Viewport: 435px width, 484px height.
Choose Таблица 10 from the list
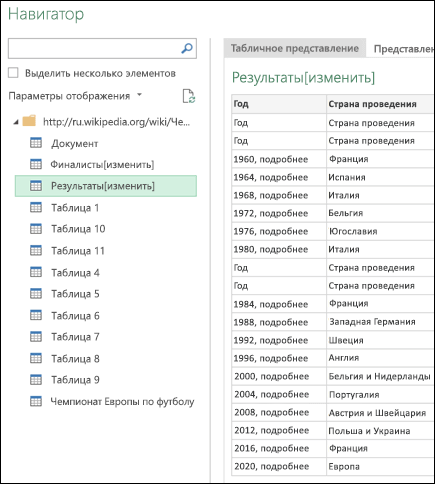[x=78, y=229]
